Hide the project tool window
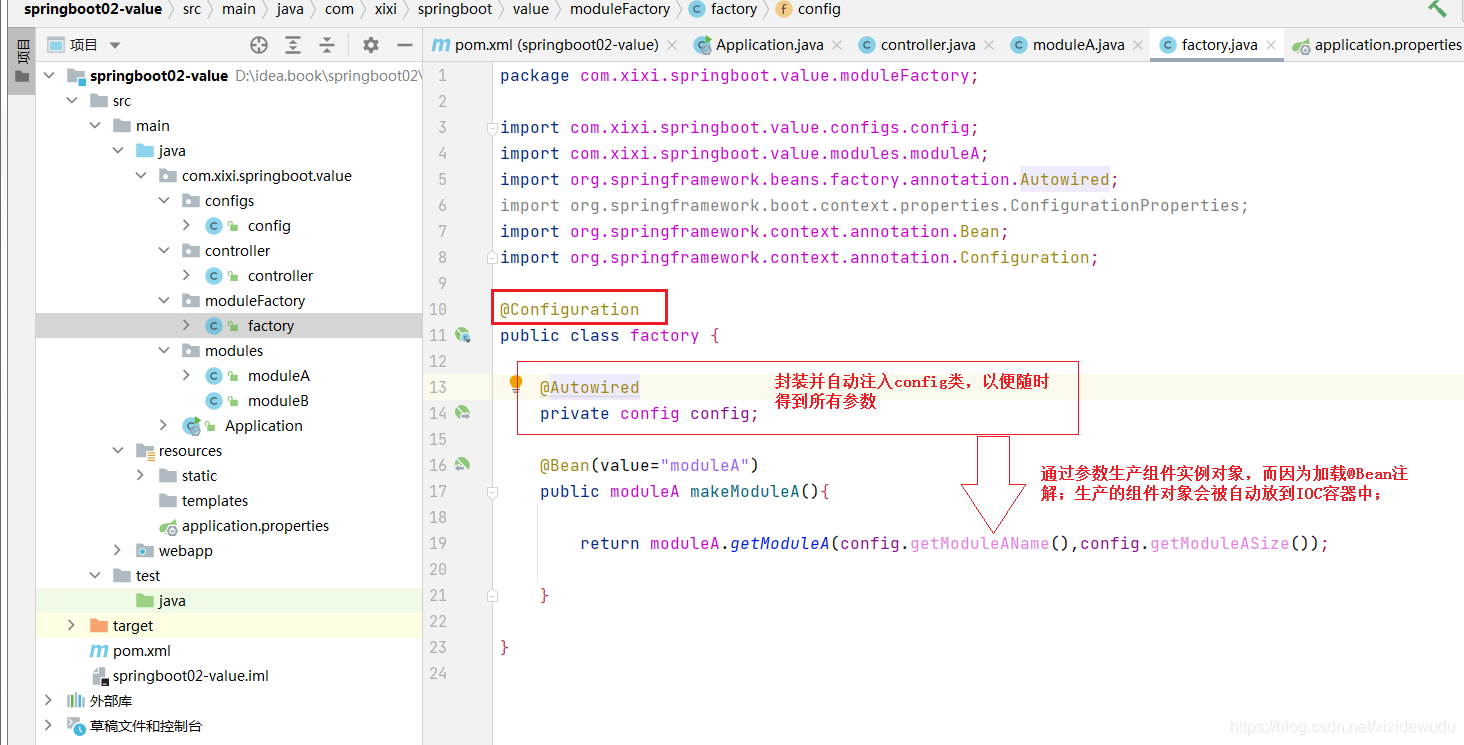Viewport: 1464px width, 745px height. (404, 45)
